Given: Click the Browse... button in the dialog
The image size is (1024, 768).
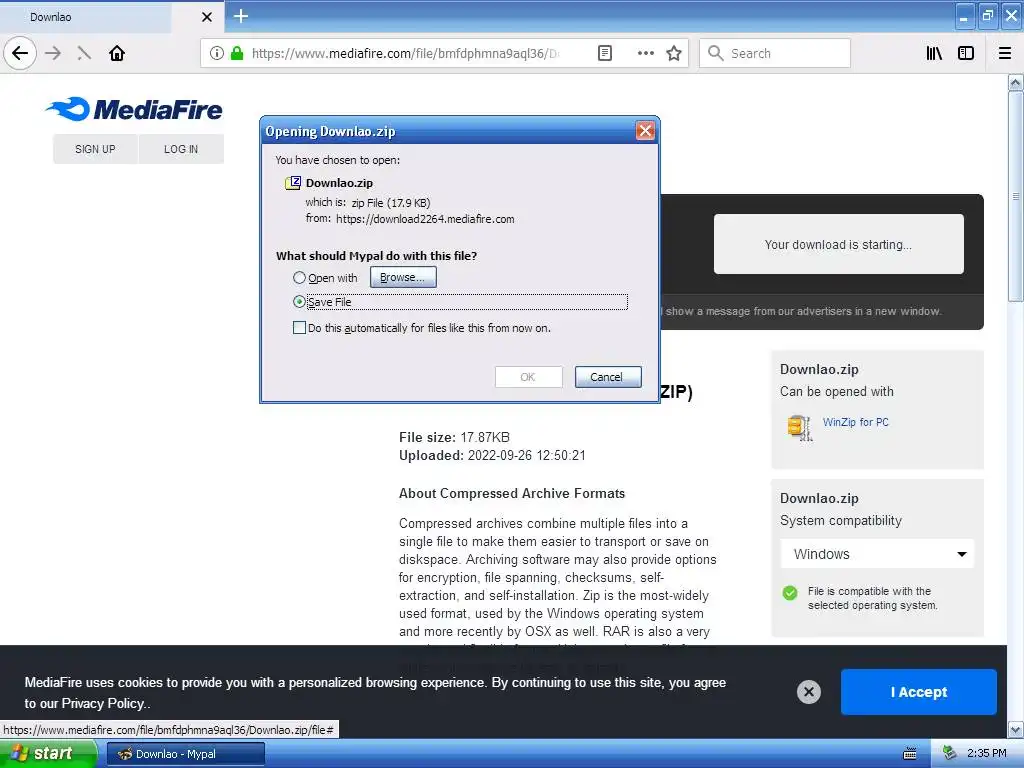Looking at the screenshot, I should [403, 277].
